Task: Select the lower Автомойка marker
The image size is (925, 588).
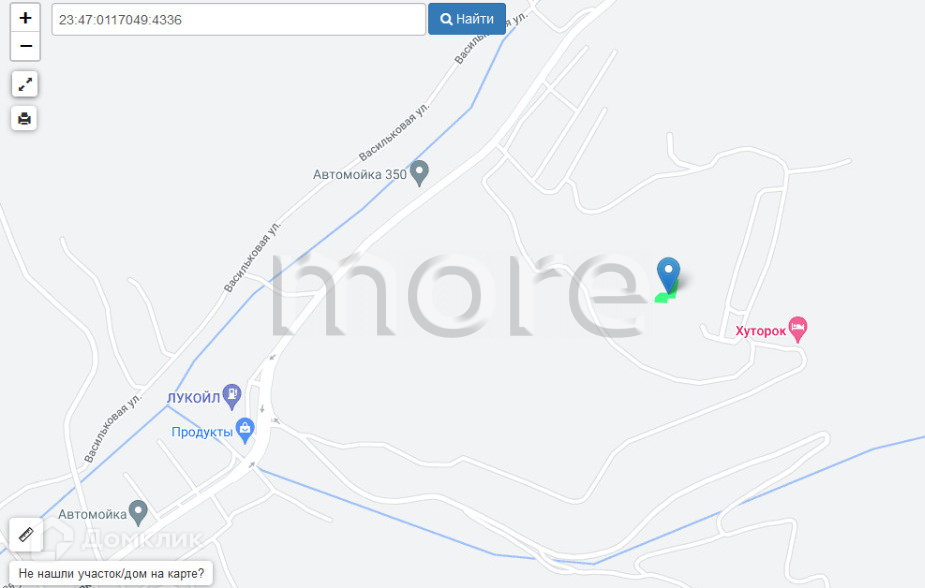Action: 138,513
